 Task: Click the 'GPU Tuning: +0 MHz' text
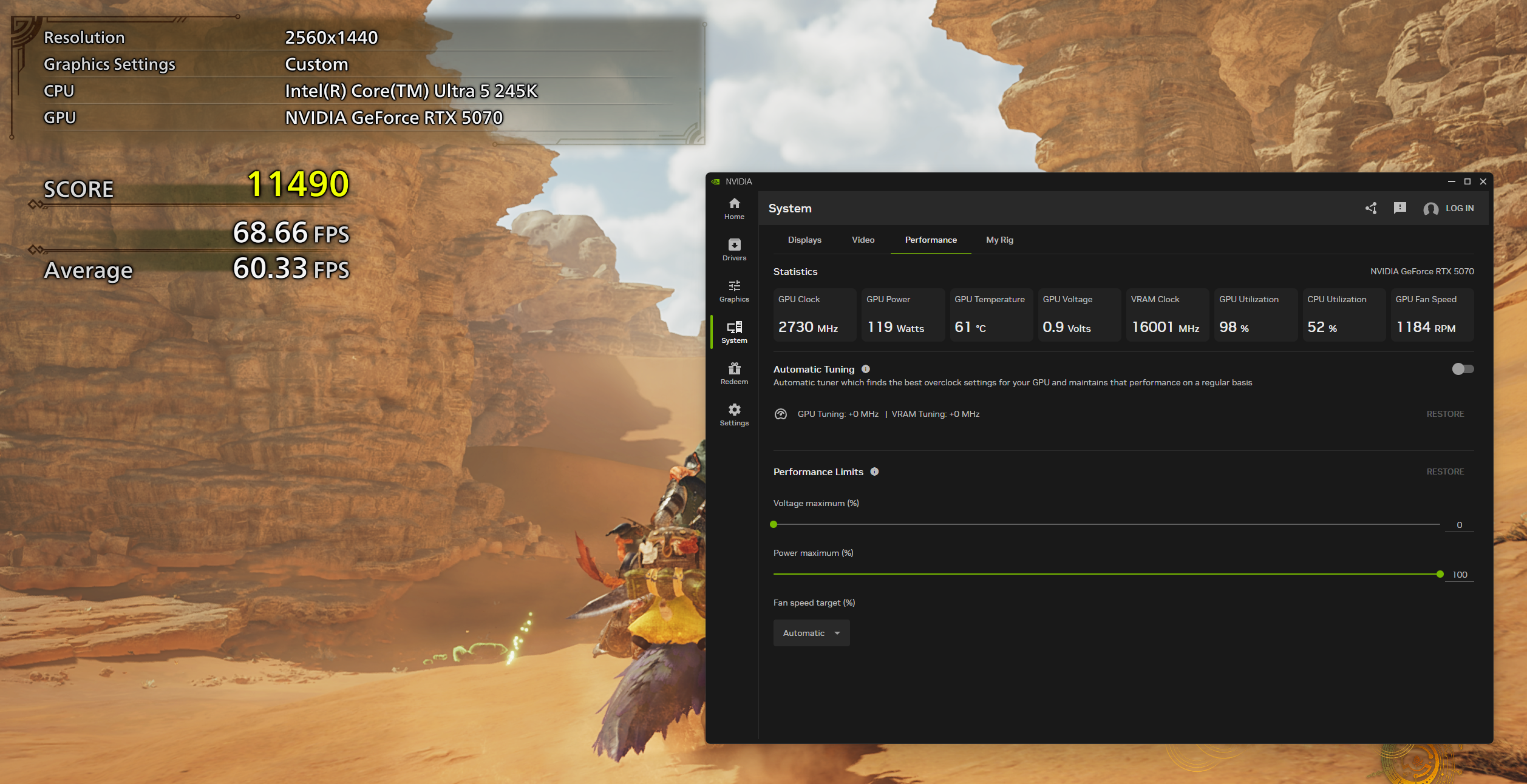tap(838, 414)
